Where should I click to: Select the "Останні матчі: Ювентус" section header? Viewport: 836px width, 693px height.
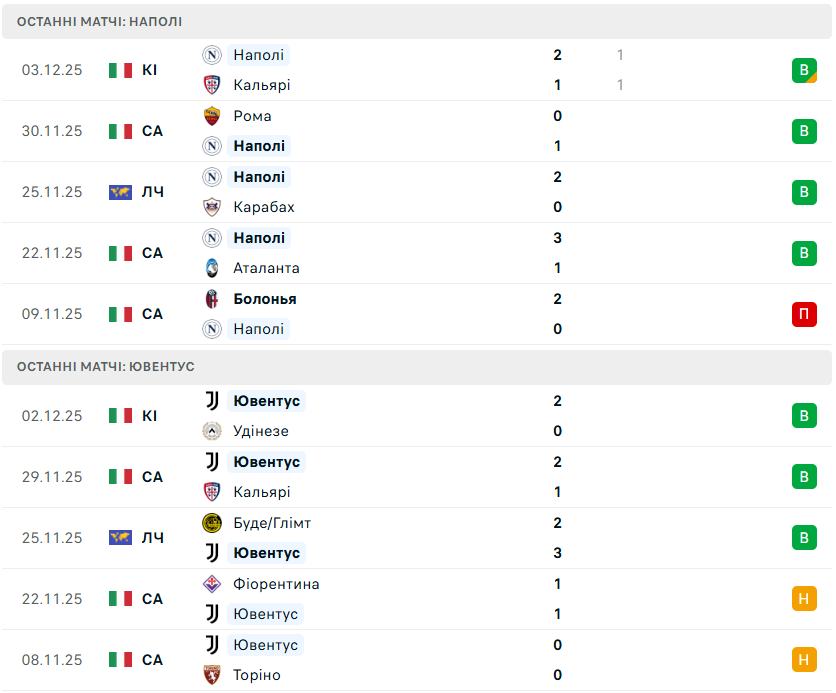[x=106, y=367]
